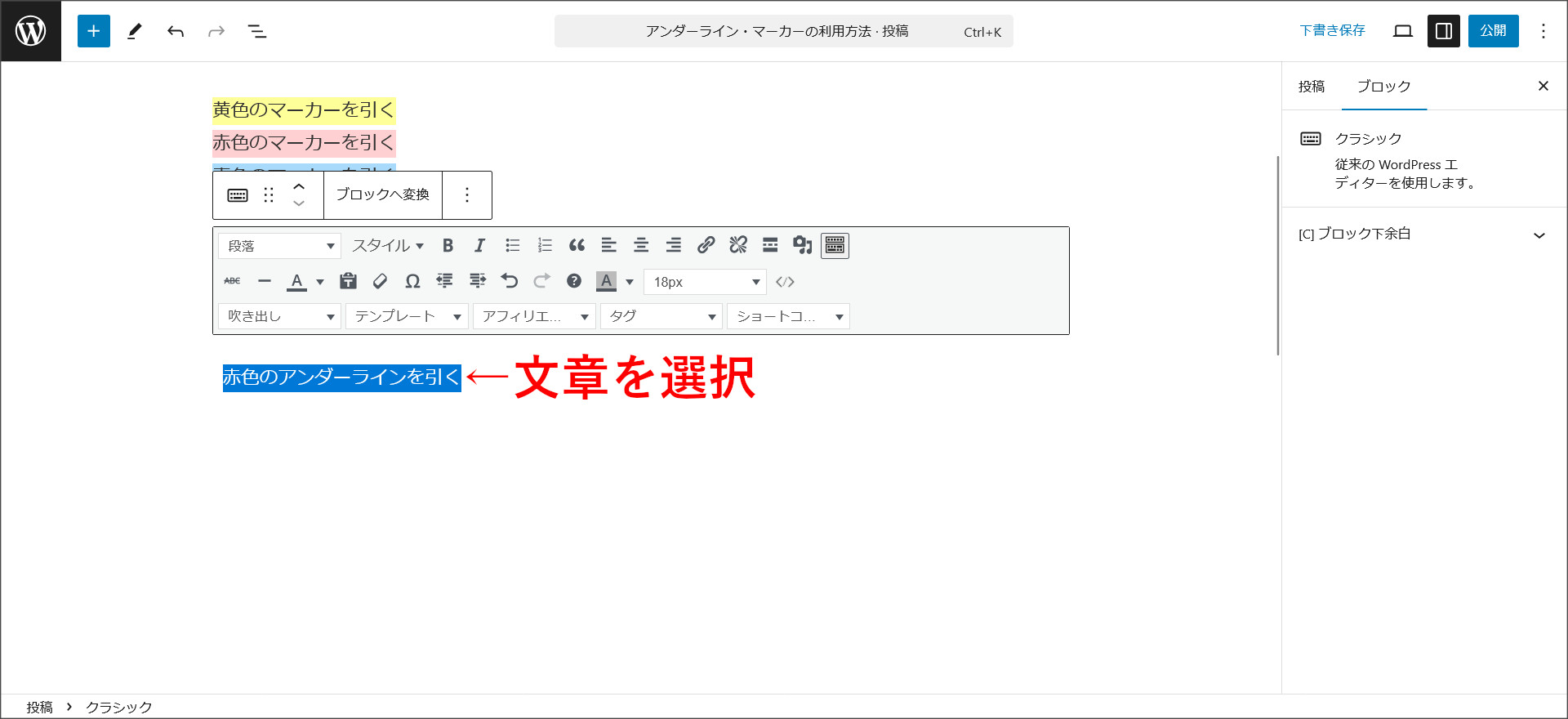Apply text color with A button

tap(296, 281)
